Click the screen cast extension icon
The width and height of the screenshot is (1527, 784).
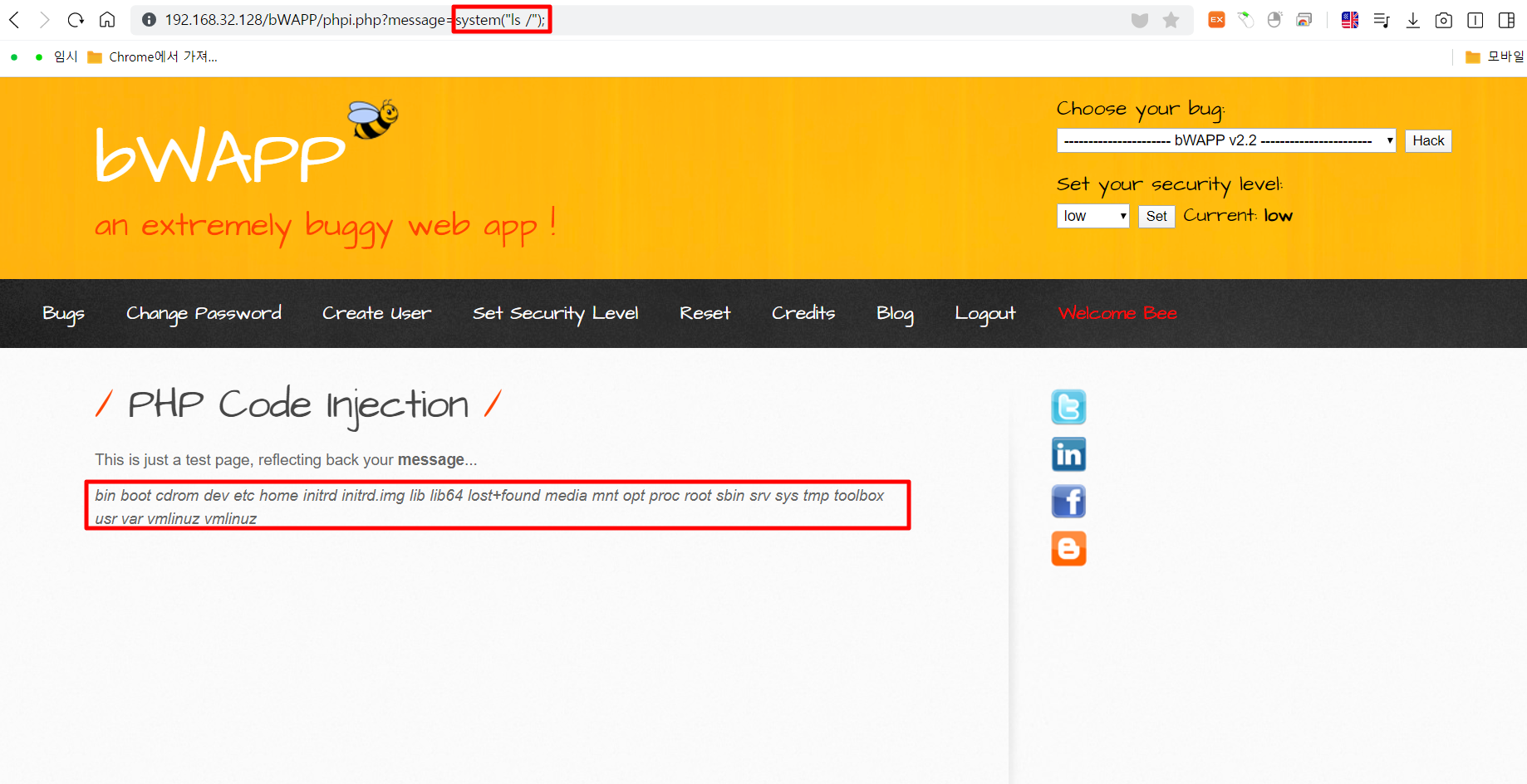coord(1304,20)
